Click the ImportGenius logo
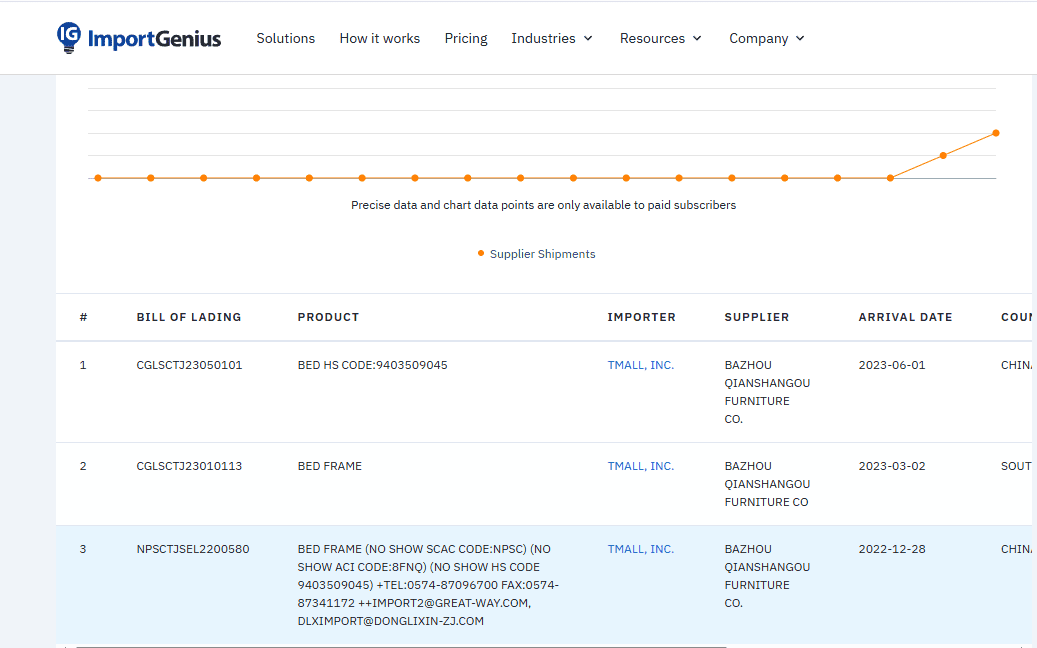Screen dimensions: 1037x648 [139, 38]
